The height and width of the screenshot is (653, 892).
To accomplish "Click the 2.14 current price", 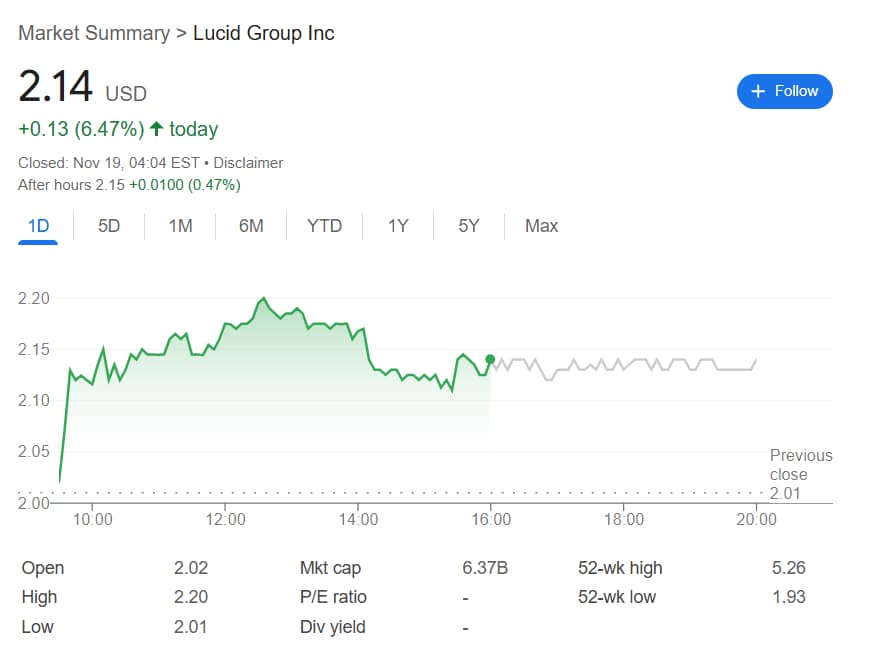I will (x=55, y=86).
